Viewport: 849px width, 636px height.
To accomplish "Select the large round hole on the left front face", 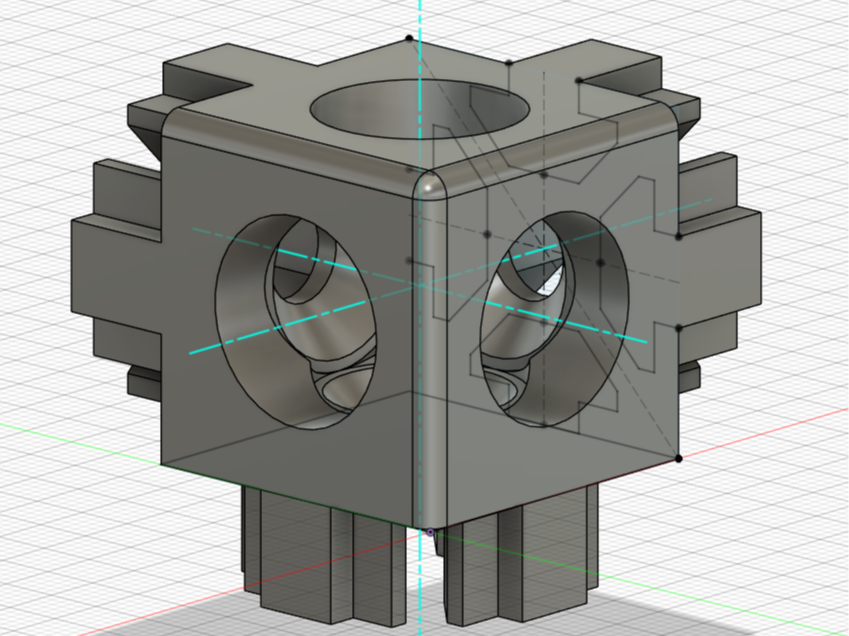I will click(296, 322).
